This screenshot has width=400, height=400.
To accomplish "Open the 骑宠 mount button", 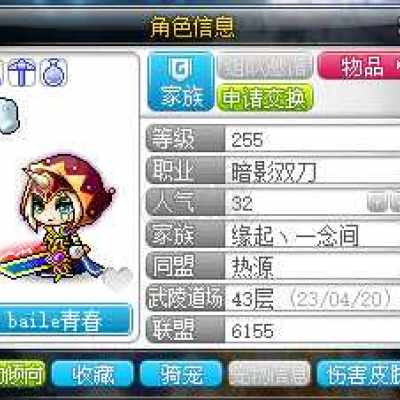I will (181, 374).
